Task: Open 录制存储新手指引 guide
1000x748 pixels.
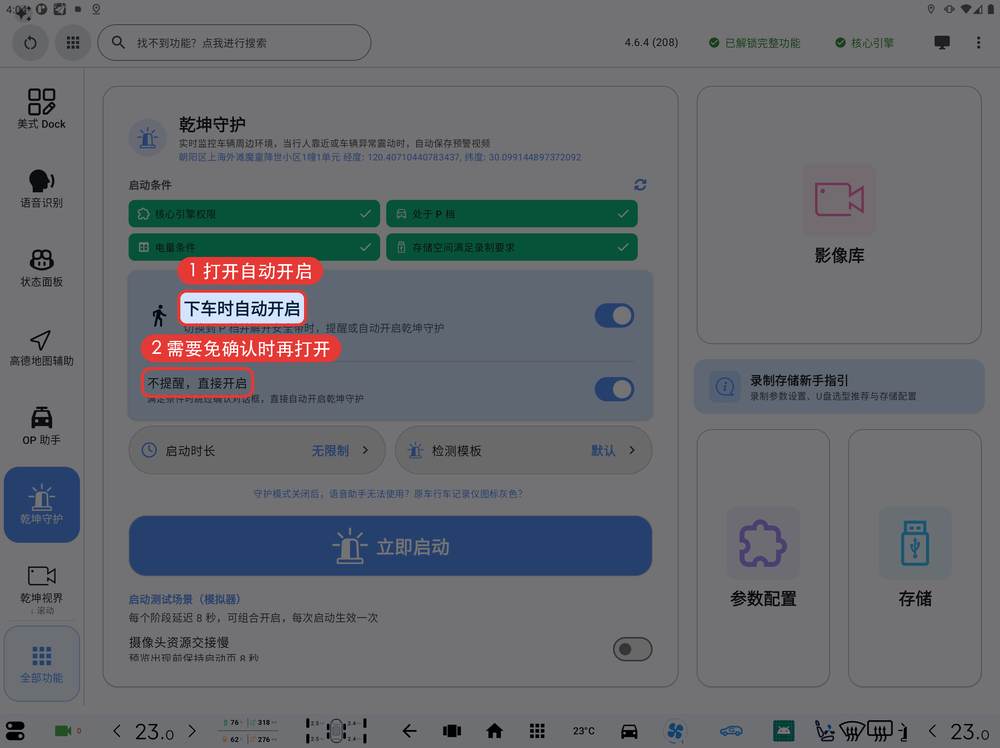Action: click(x=839, y=386)
